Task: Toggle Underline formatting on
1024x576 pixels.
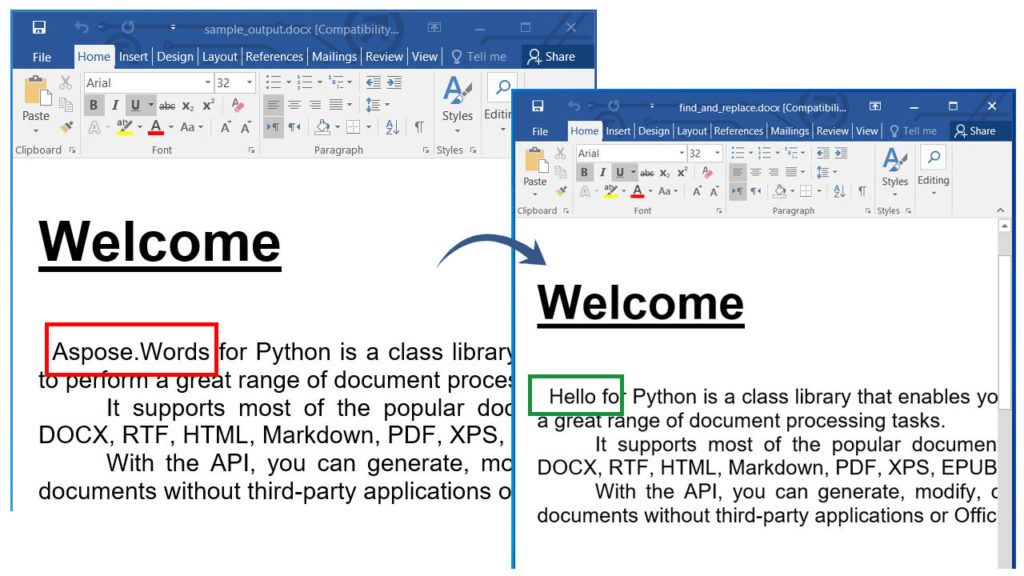Action: click(x=619, y=171)
